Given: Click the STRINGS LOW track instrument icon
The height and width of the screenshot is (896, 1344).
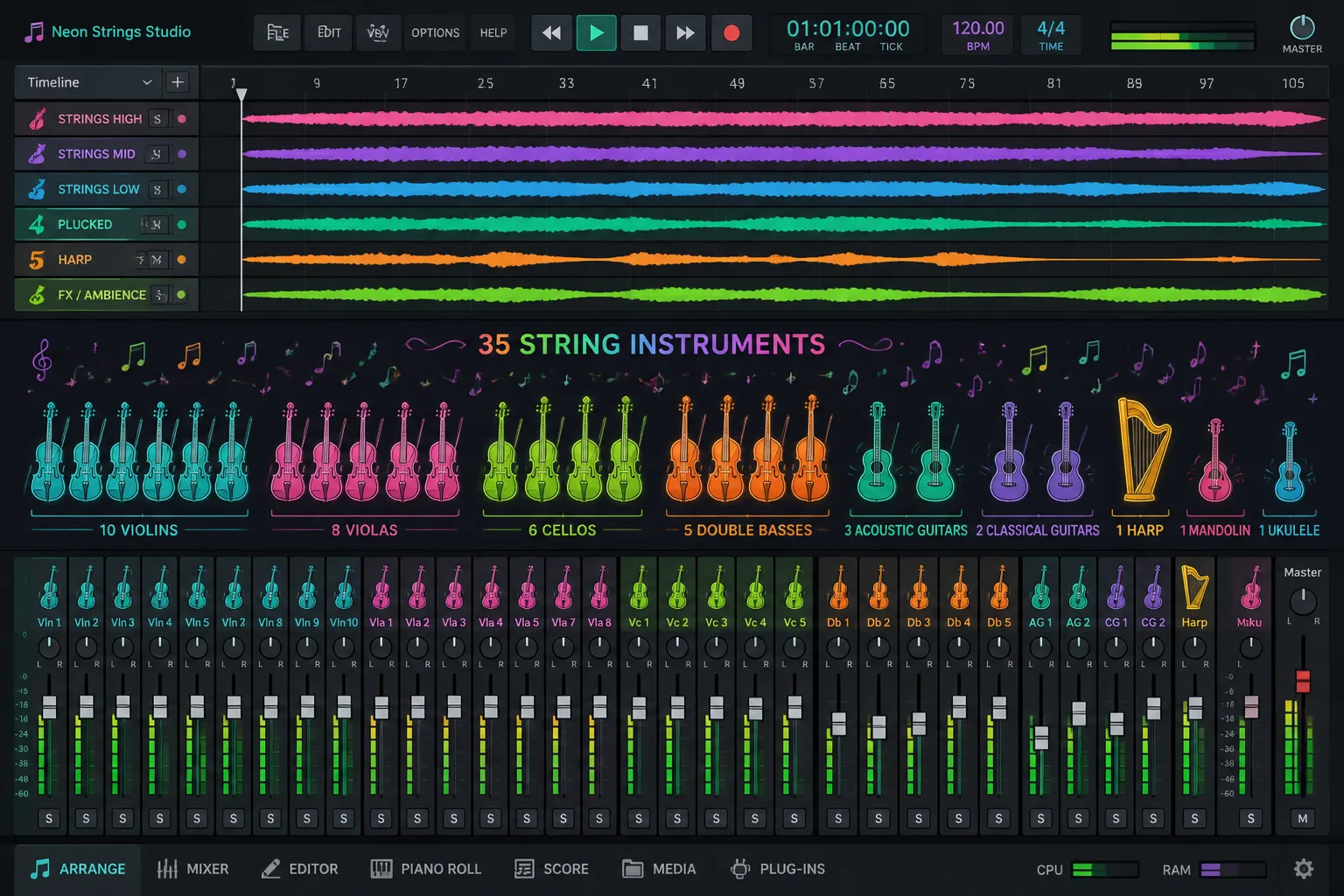Looking at the screenshot, I should [37, 189].
